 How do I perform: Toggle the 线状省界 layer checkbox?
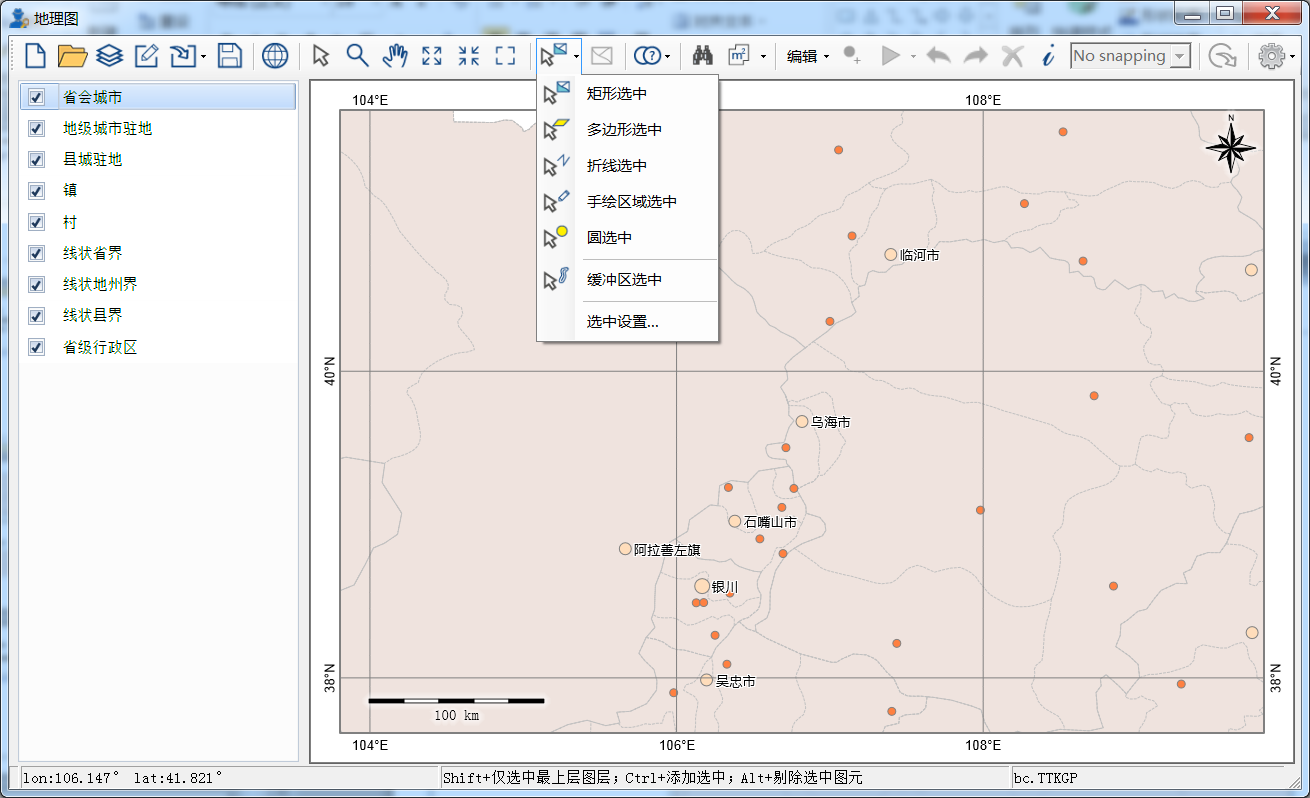(x=37, y=253)
